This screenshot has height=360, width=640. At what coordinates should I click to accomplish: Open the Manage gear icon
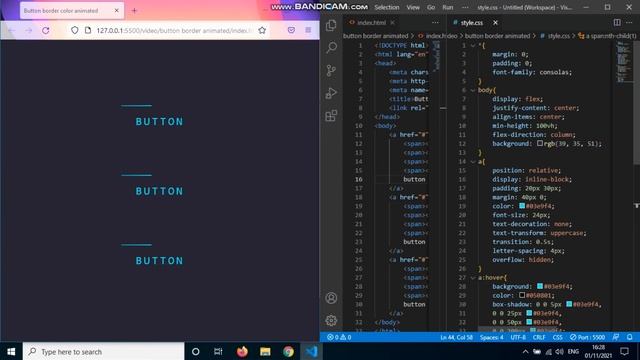click(331, 320)
